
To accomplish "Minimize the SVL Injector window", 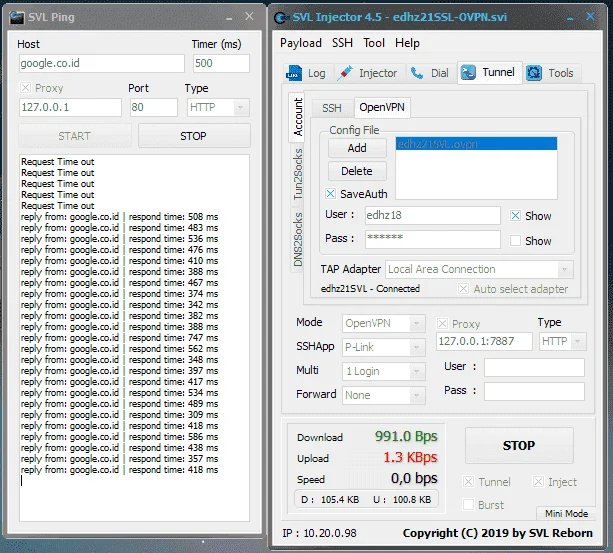I will pyautogui.click(x=570, y=18).
